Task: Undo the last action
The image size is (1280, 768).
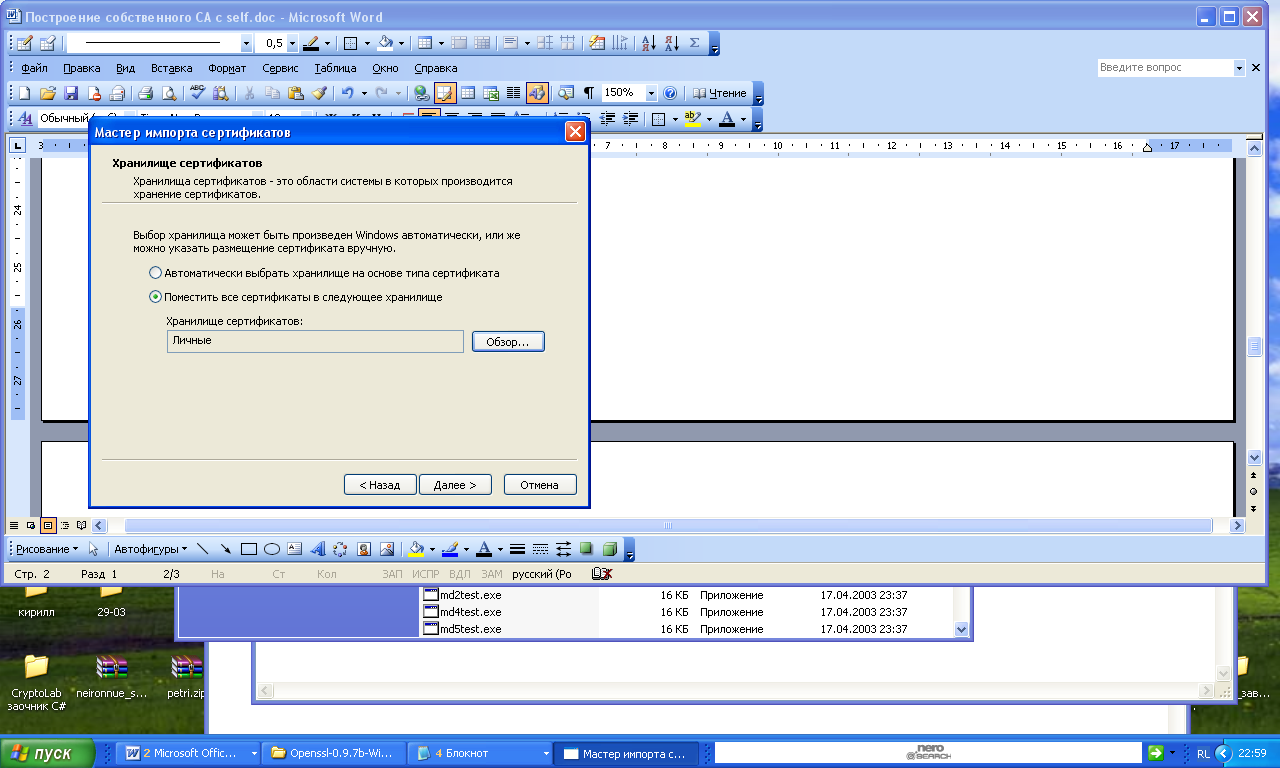Action: 347,93
